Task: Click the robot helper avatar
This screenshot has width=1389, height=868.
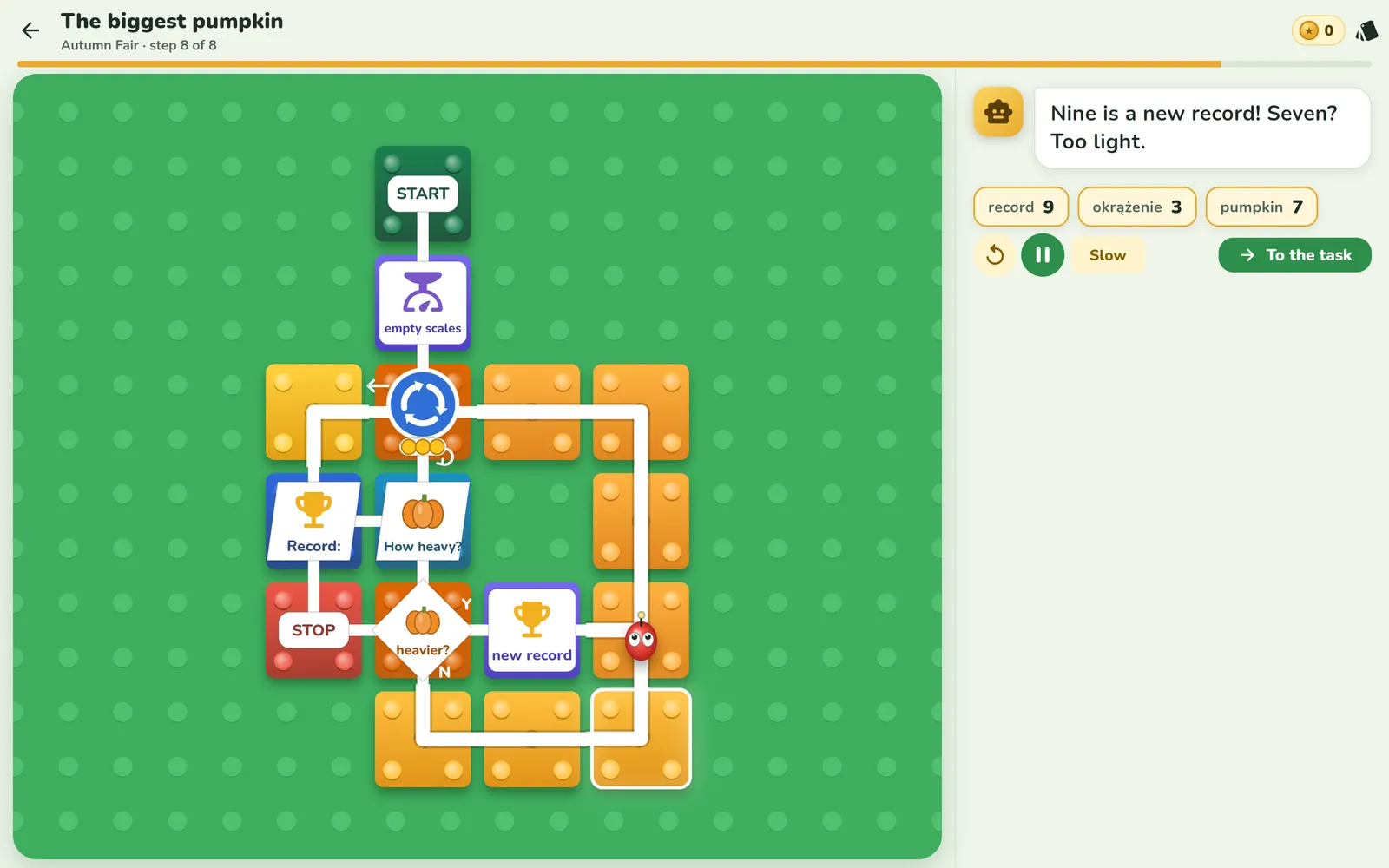Action: pos(998,112)
